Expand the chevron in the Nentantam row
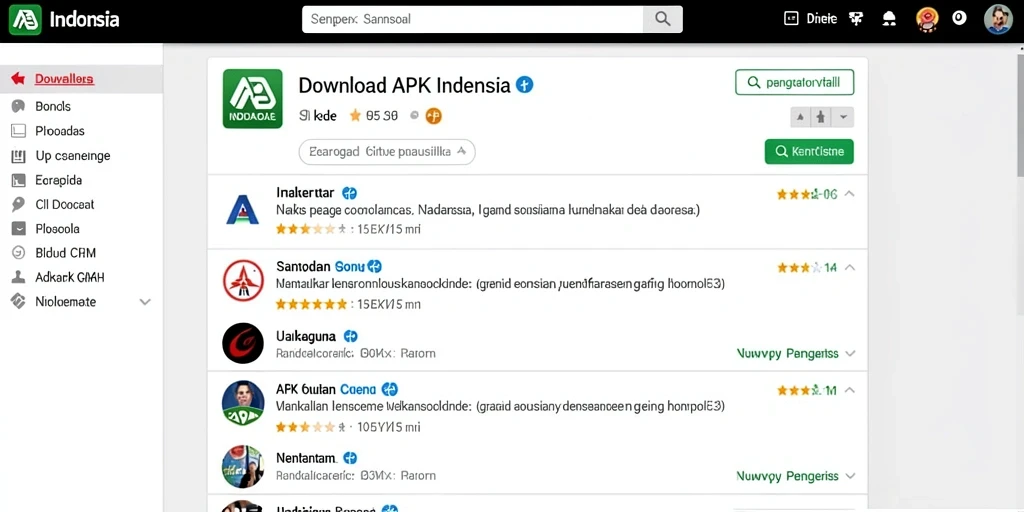Screen dimensions: 1024x512 click(850, 476)
